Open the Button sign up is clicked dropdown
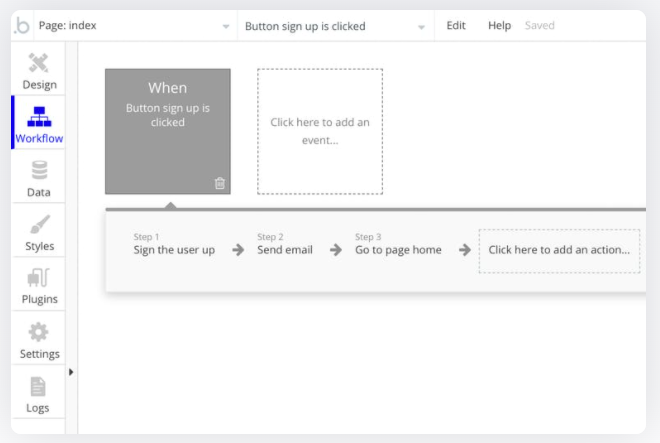Screen dimensions: 660x443 click(x=334, y=26)
